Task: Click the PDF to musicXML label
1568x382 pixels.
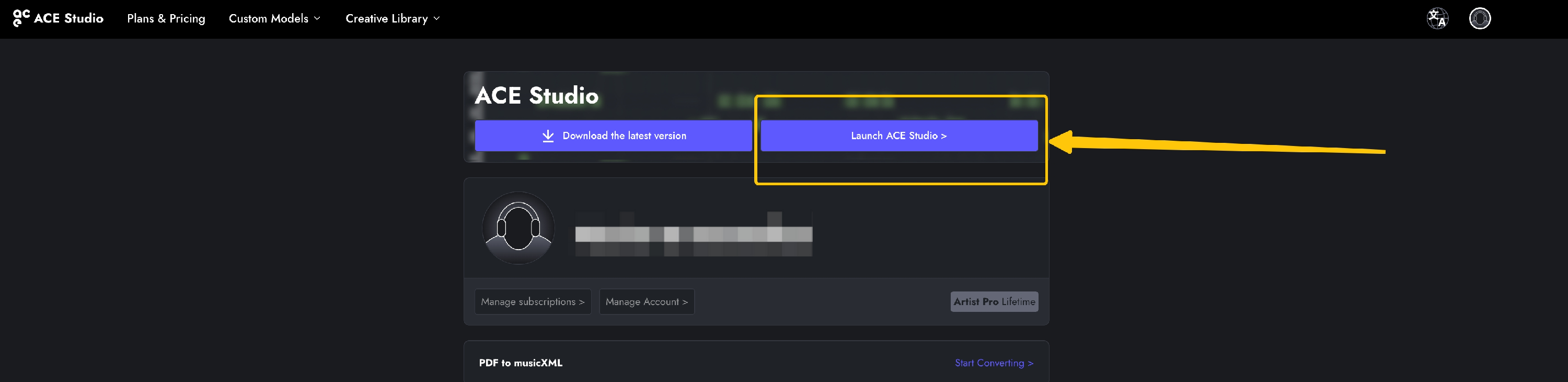Action: 521,363
